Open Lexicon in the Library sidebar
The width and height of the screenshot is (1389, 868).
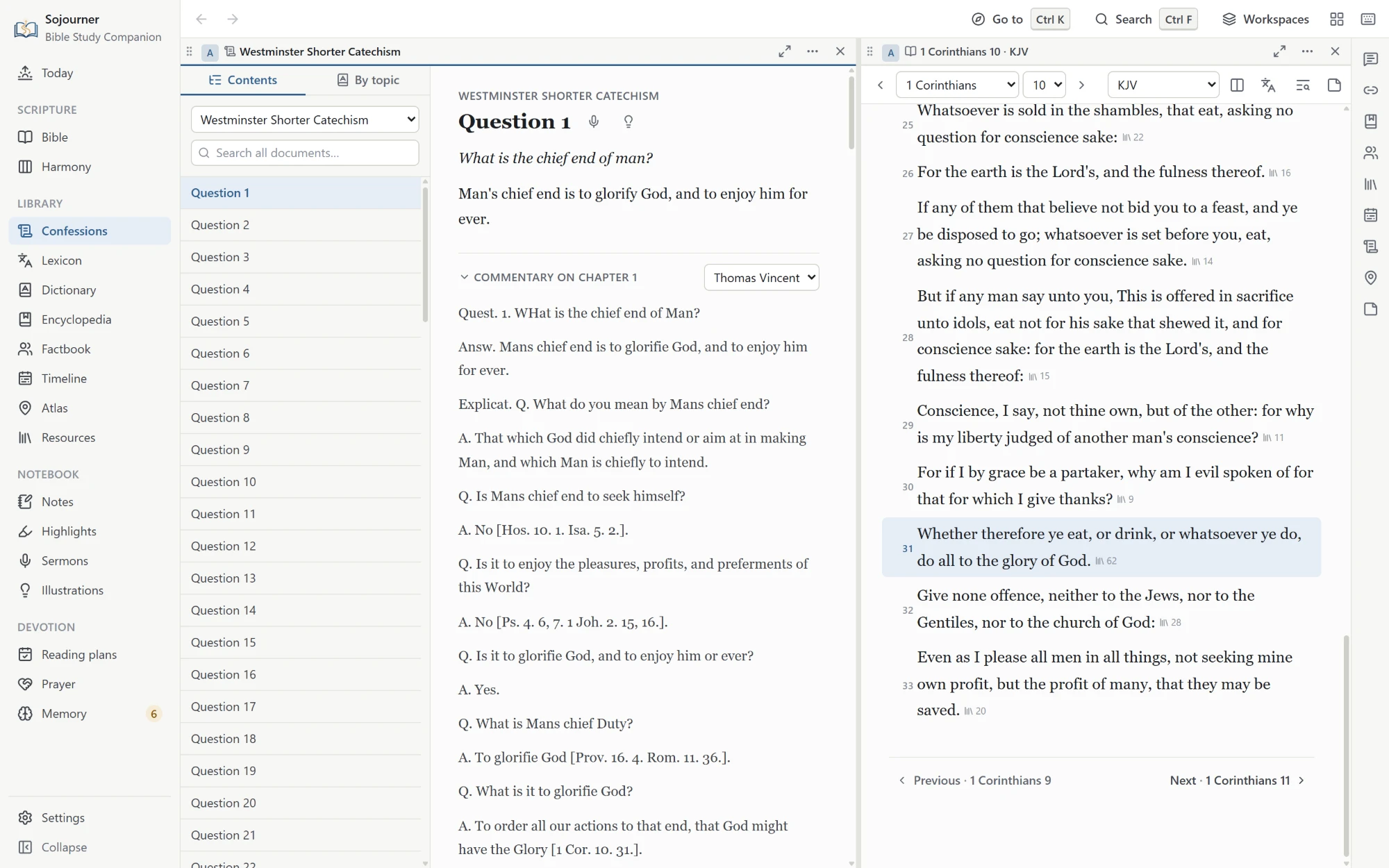click(x=61, y=260)
